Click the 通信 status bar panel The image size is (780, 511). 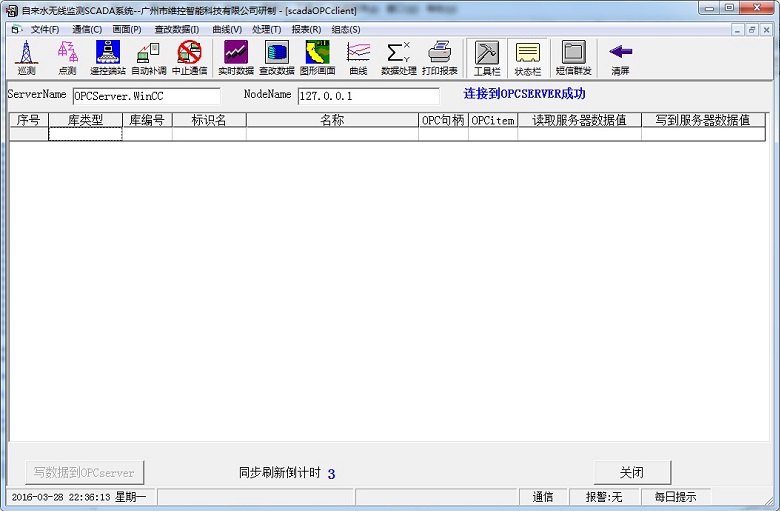tap(543, 497)
